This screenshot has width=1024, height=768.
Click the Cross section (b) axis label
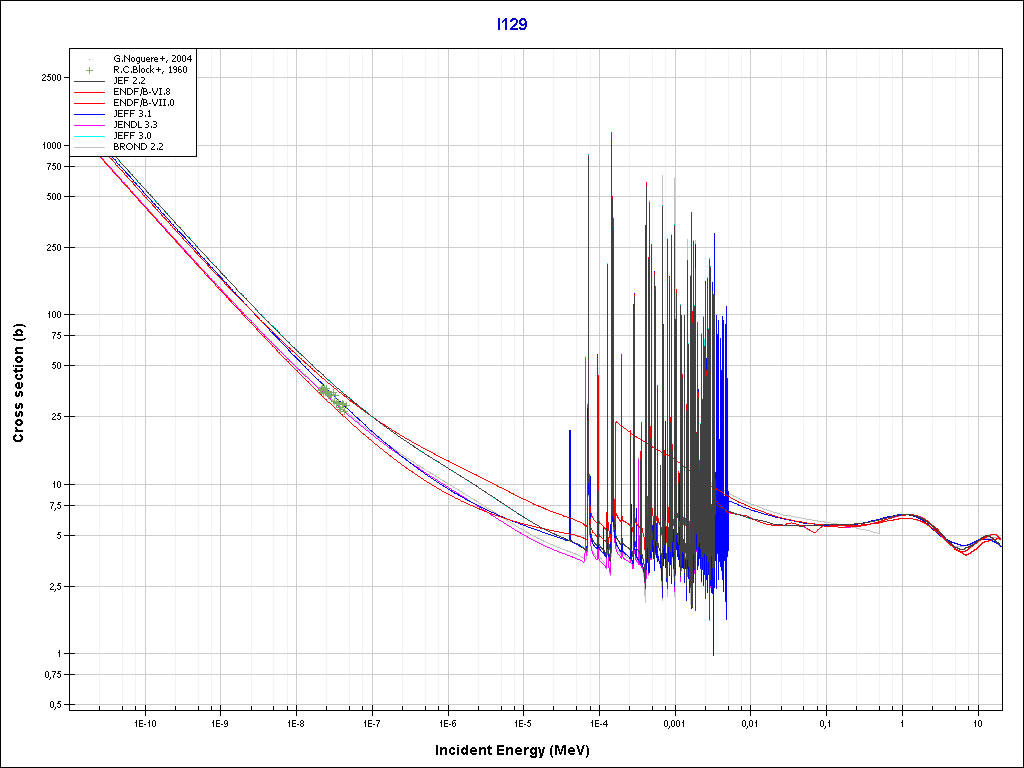18,383
